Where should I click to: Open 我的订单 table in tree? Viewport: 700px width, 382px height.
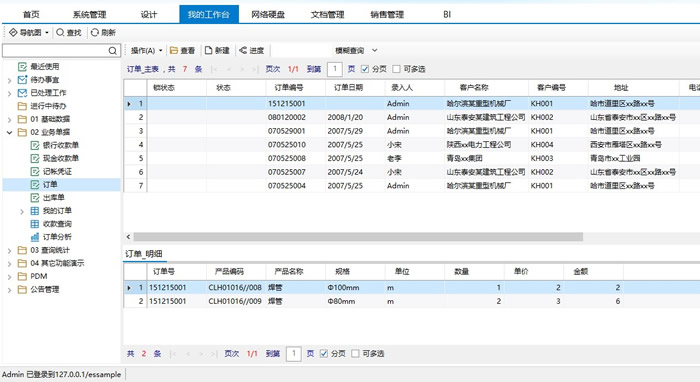(x=57, y=211)
